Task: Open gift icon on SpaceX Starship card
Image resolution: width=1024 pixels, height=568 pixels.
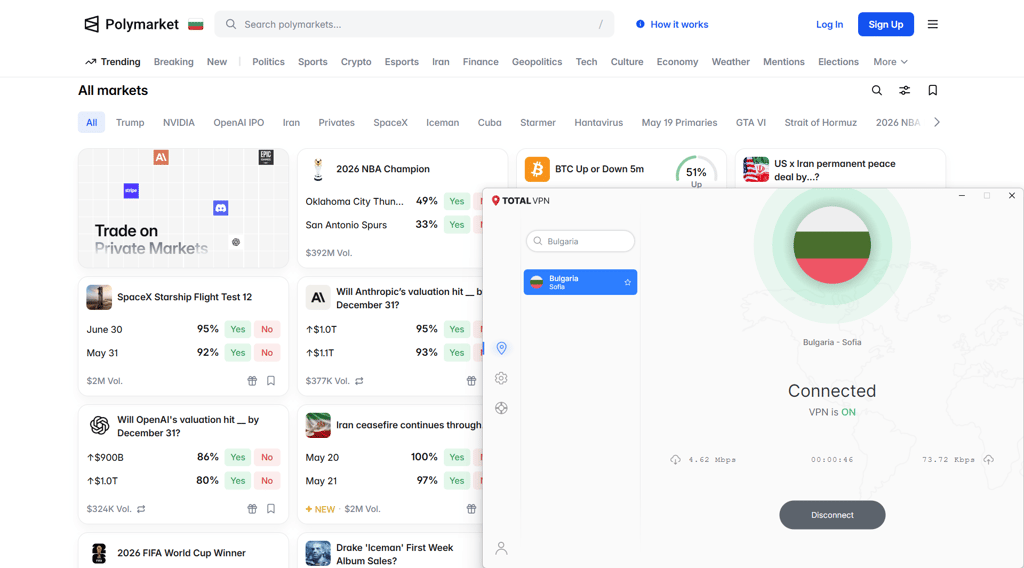Action: click(x=252, y=381)
